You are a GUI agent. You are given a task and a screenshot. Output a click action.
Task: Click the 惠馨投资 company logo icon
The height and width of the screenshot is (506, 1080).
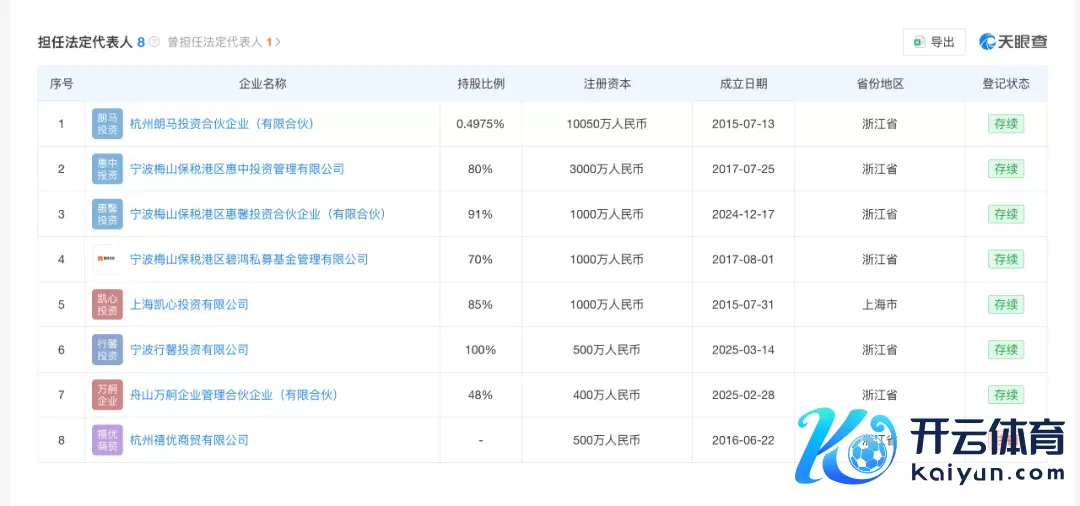pos(107,214)
